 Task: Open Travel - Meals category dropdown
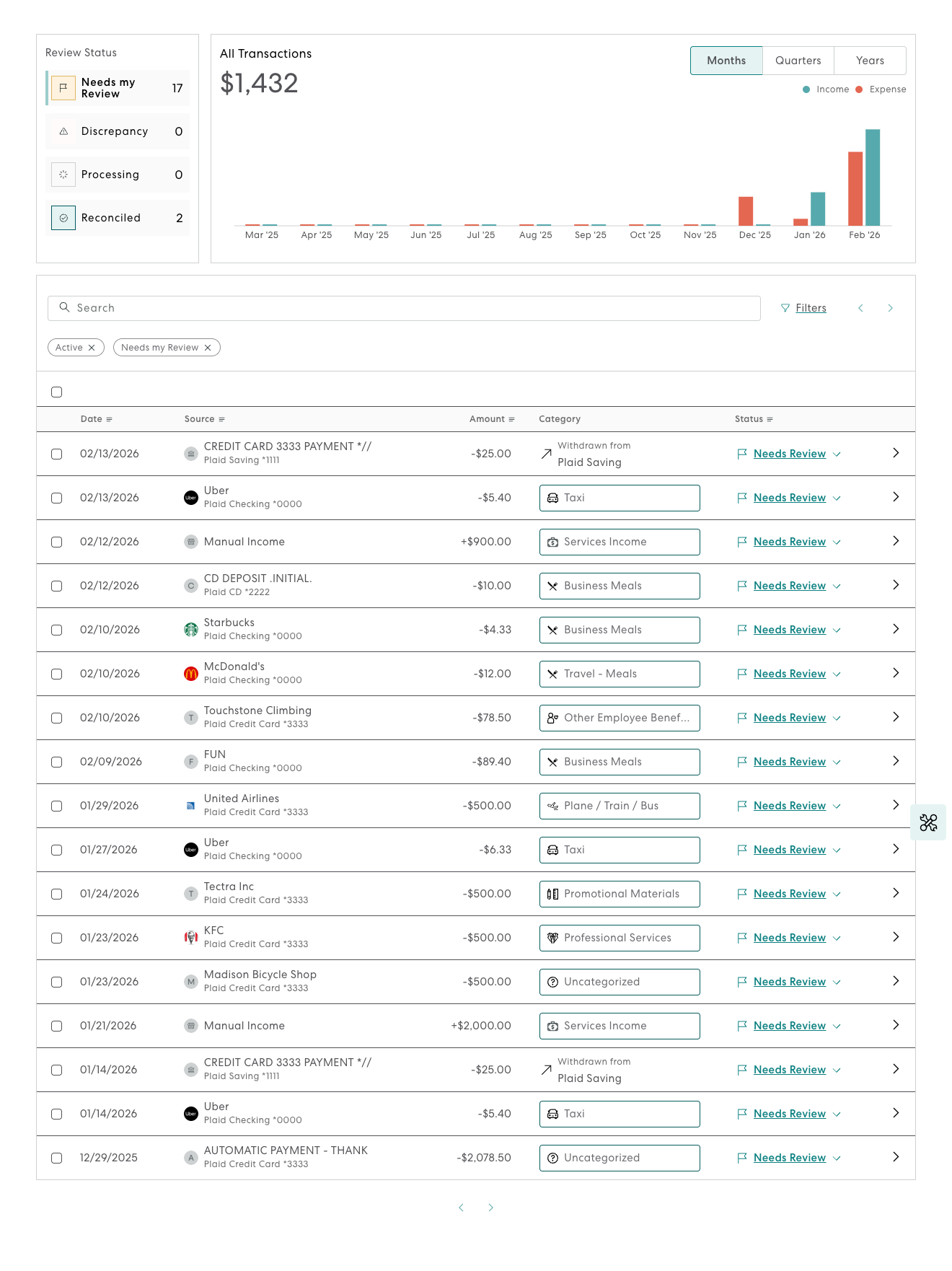[x=620, y=674]
